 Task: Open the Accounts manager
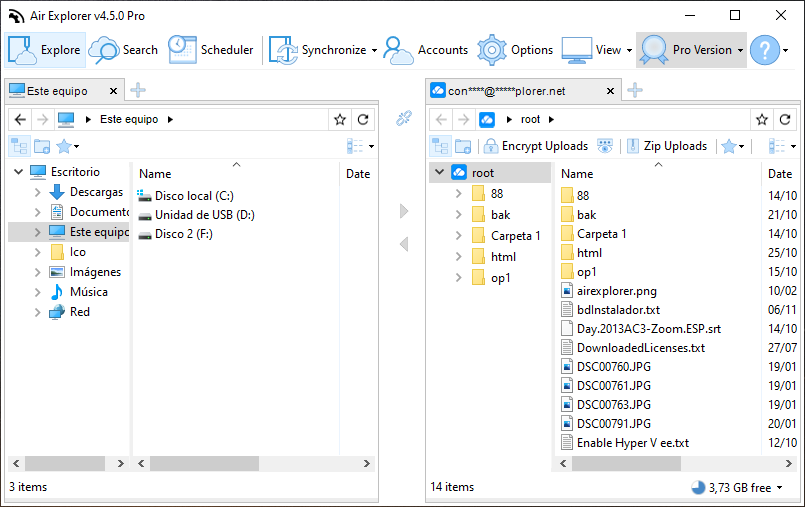click(x=426, y=50)
